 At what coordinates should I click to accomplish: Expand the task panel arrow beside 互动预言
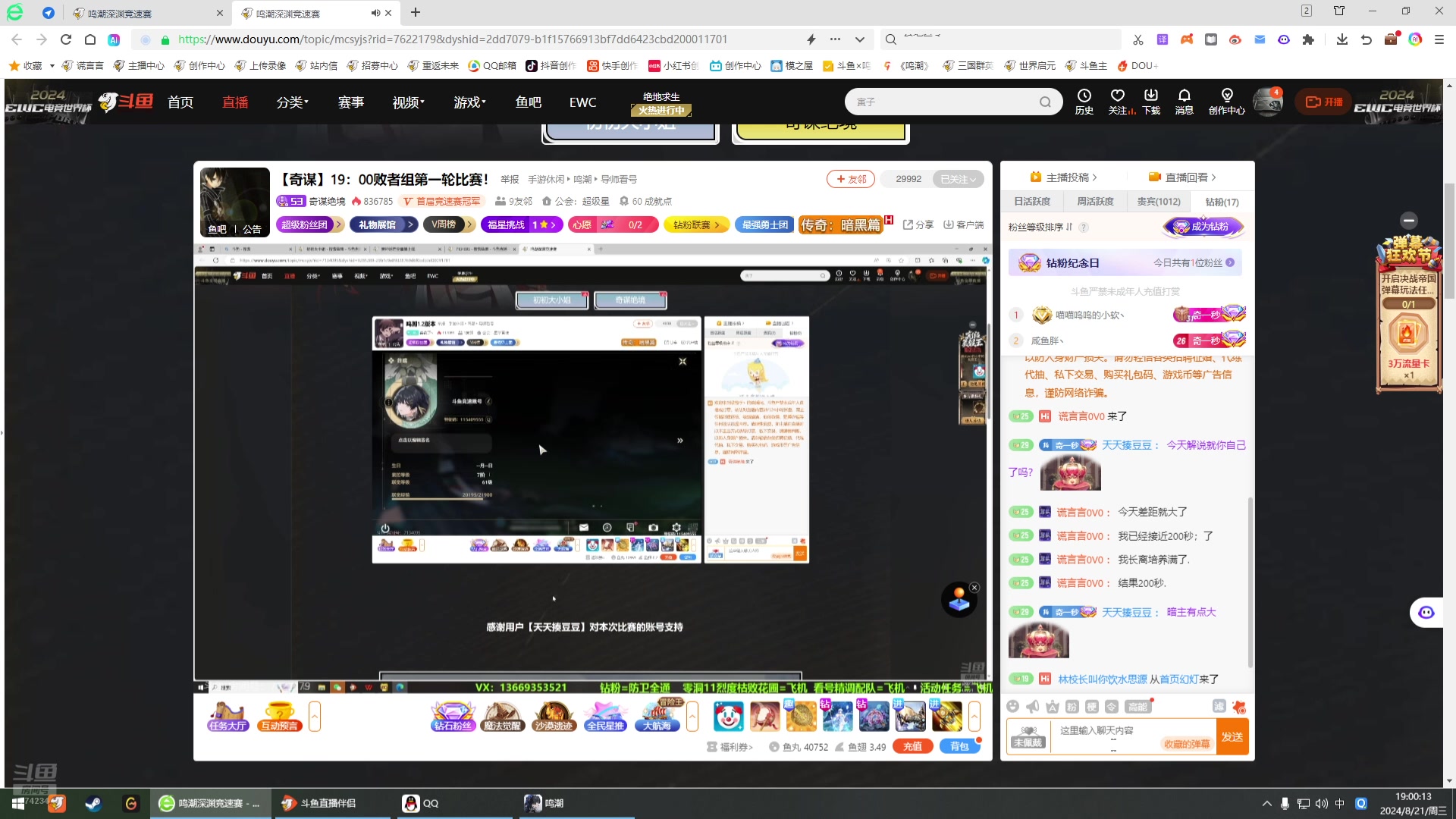tap(315, 716)
